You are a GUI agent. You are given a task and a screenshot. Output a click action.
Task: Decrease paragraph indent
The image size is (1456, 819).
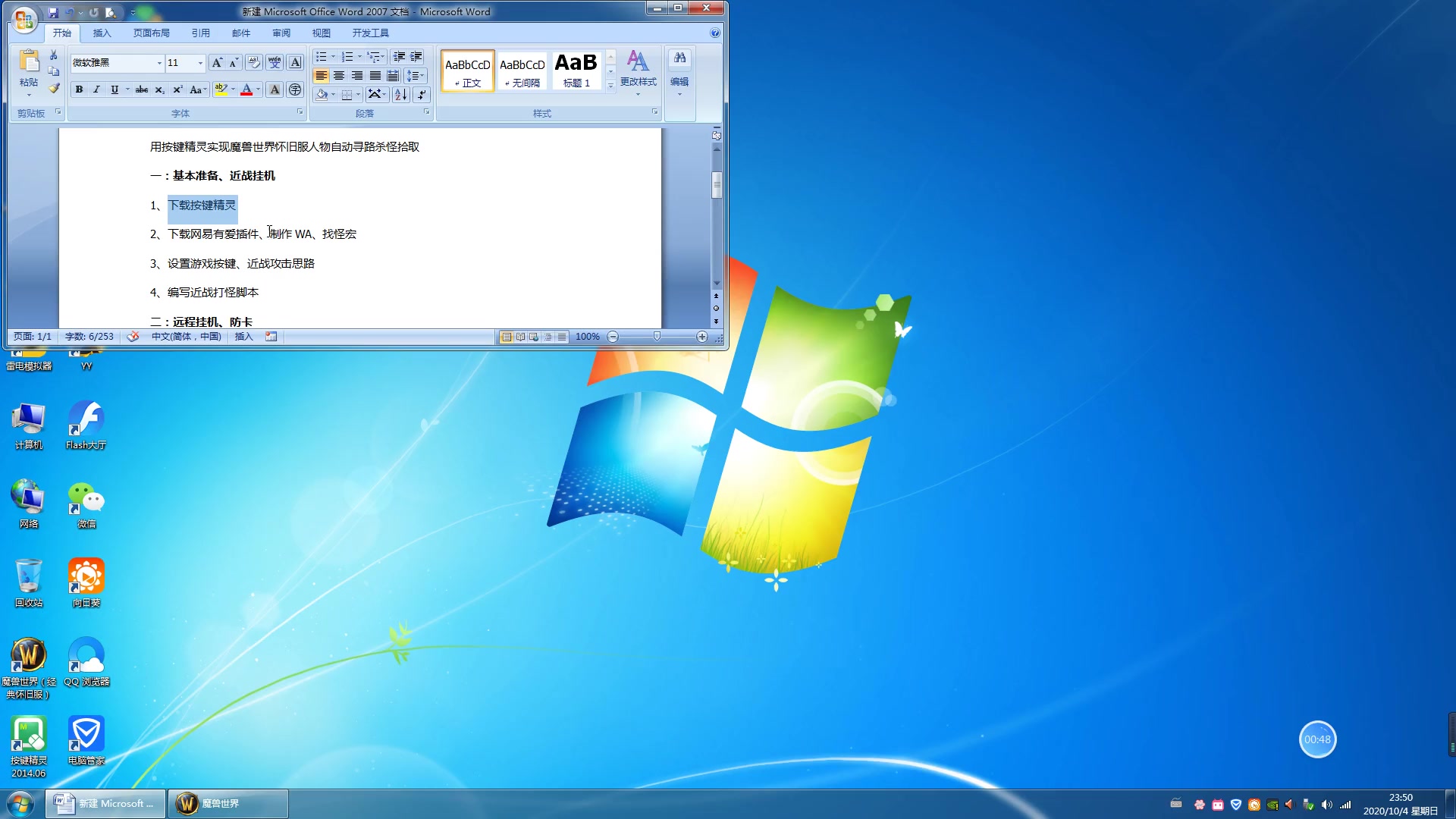coord(399,57)
